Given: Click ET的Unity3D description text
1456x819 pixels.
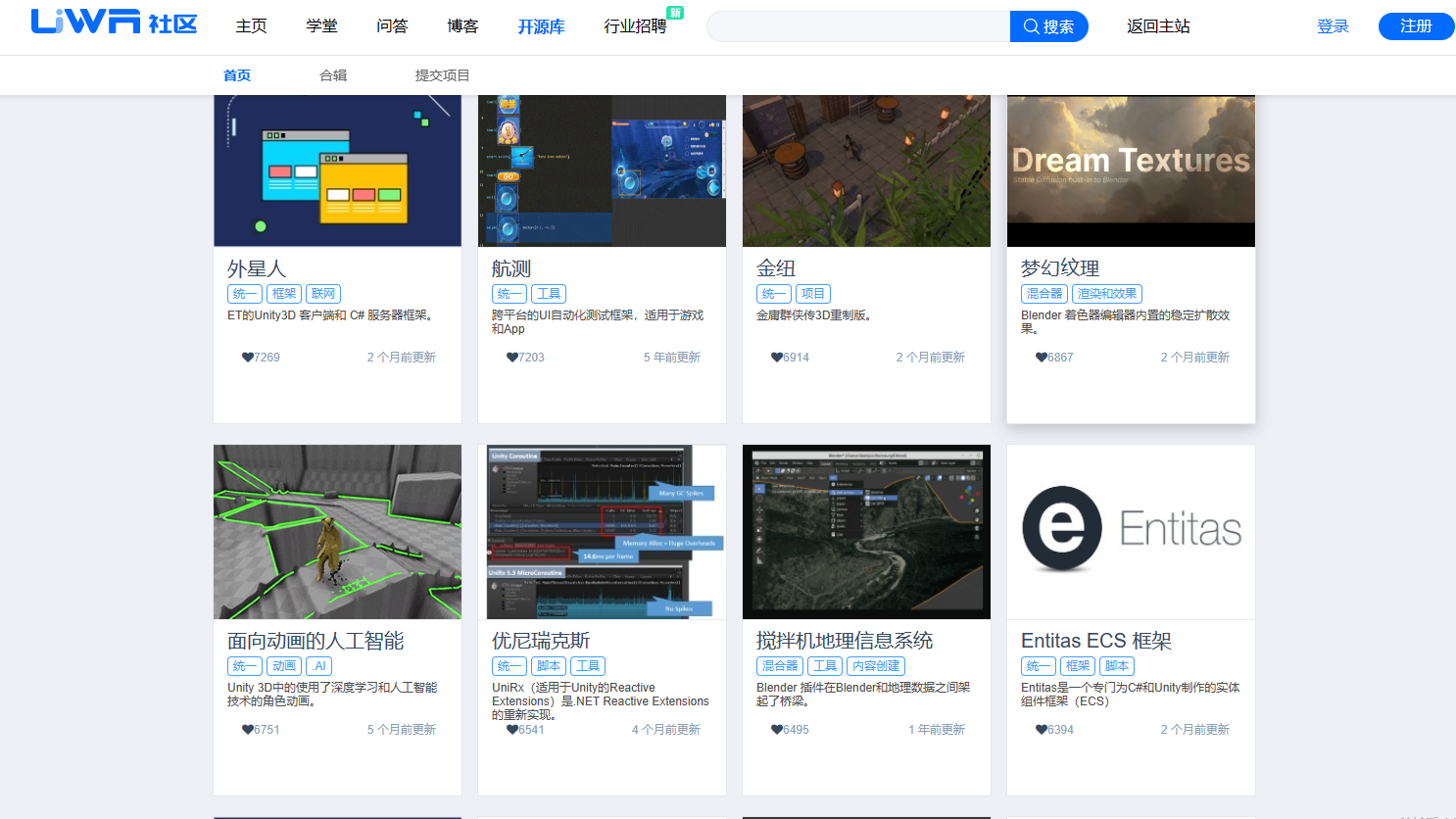Looking at the screenshot, I should (332, 315).
